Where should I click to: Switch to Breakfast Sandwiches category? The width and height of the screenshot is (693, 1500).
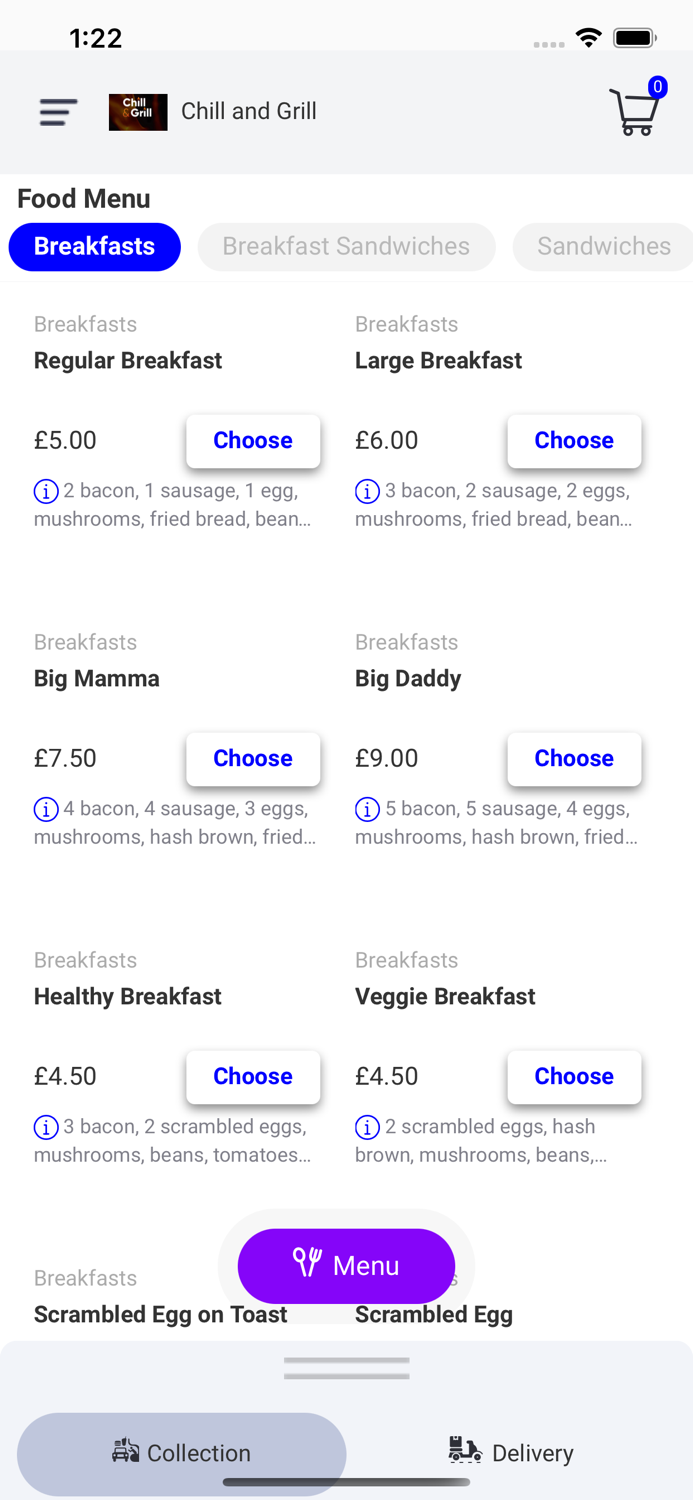pos(346,247)
